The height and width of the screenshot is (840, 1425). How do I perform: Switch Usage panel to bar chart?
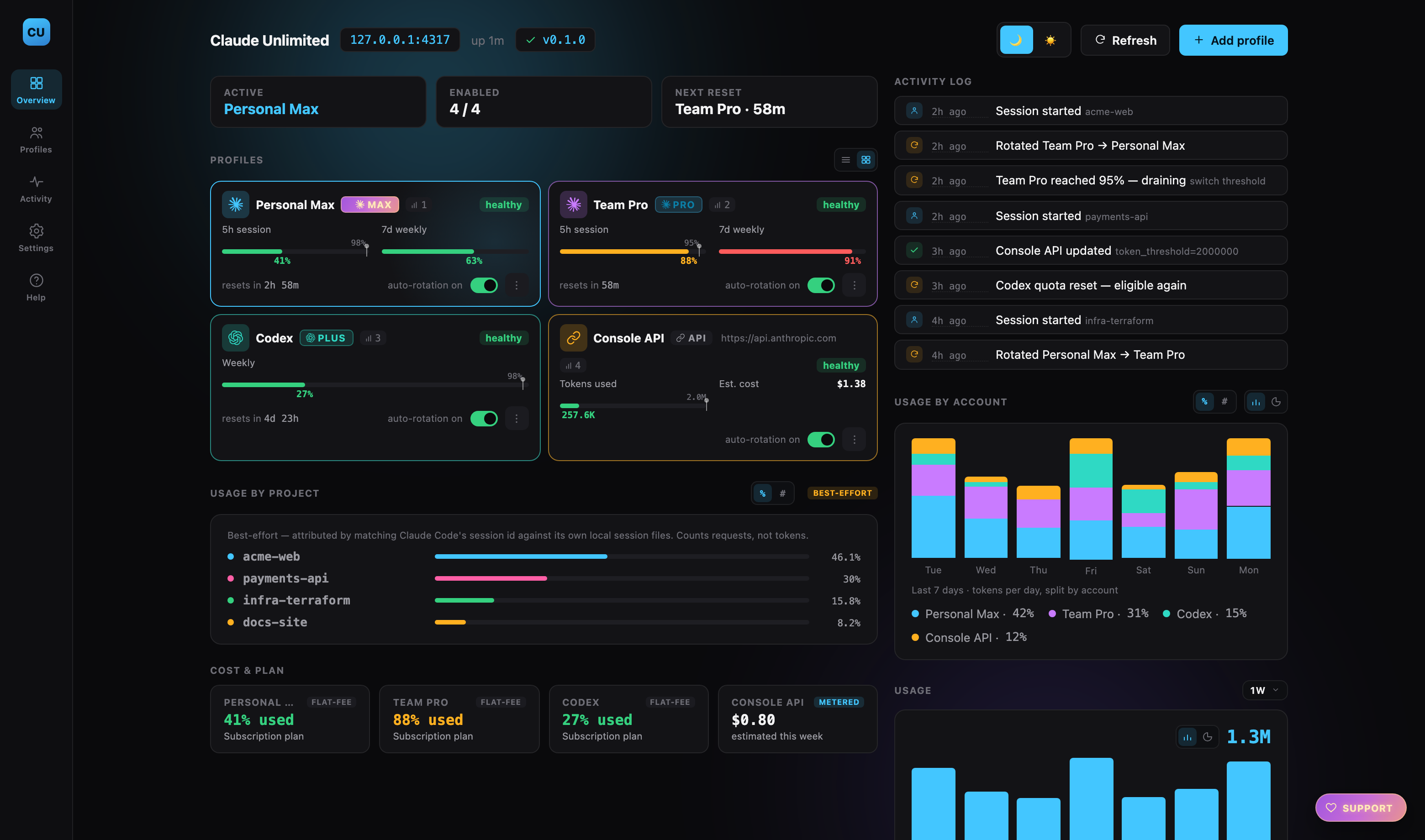1187,737
